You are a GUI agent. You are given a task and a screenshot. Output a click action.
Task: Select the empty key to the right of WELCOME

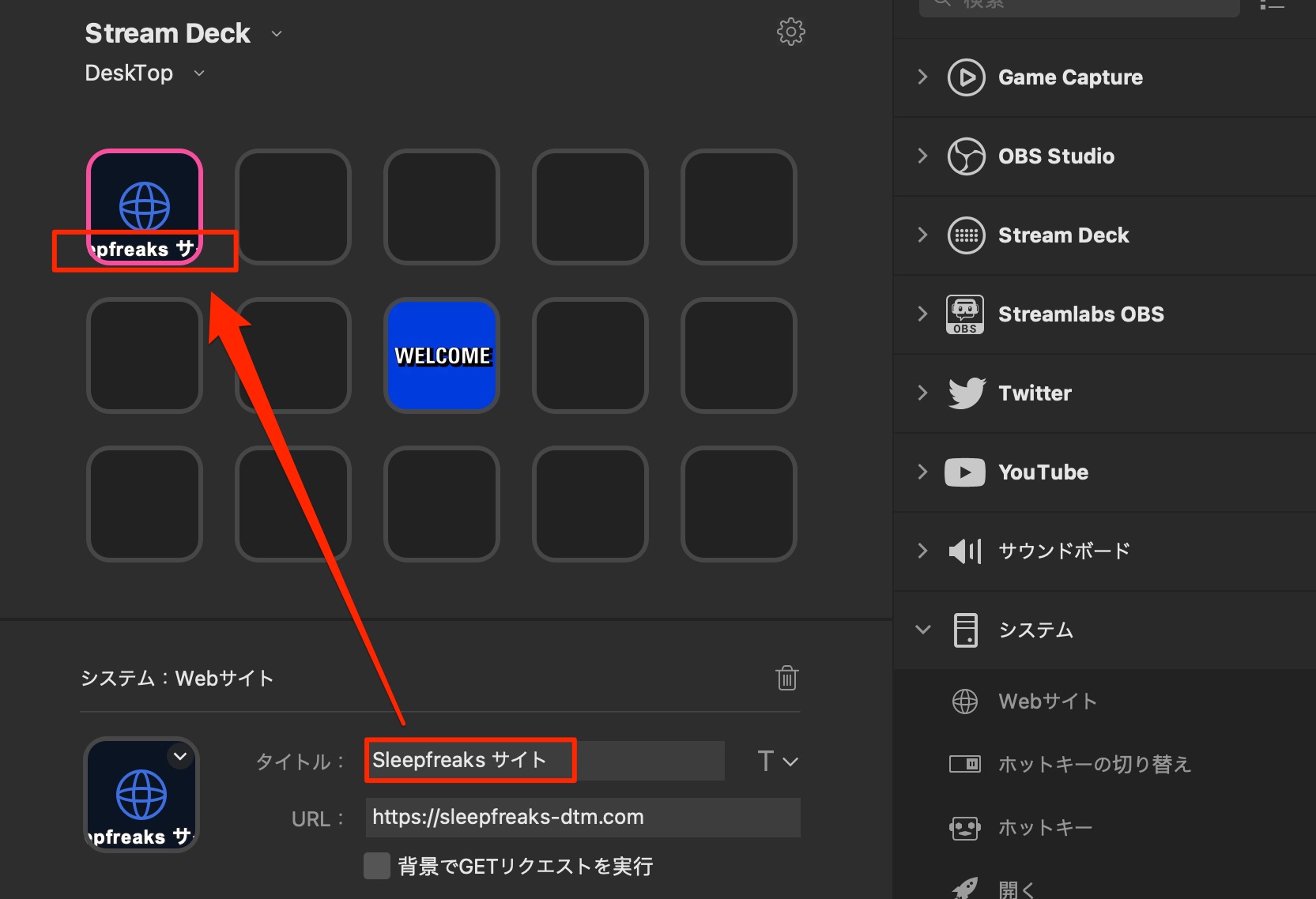coord(590,355)
